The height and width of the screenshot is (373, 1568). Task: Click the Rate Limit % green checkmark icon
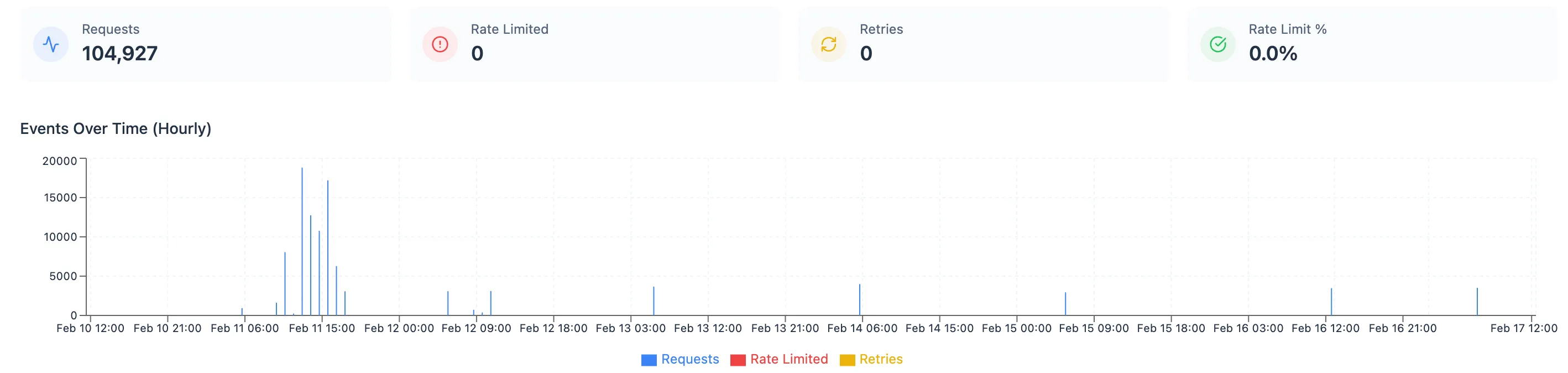[1217, 43]
